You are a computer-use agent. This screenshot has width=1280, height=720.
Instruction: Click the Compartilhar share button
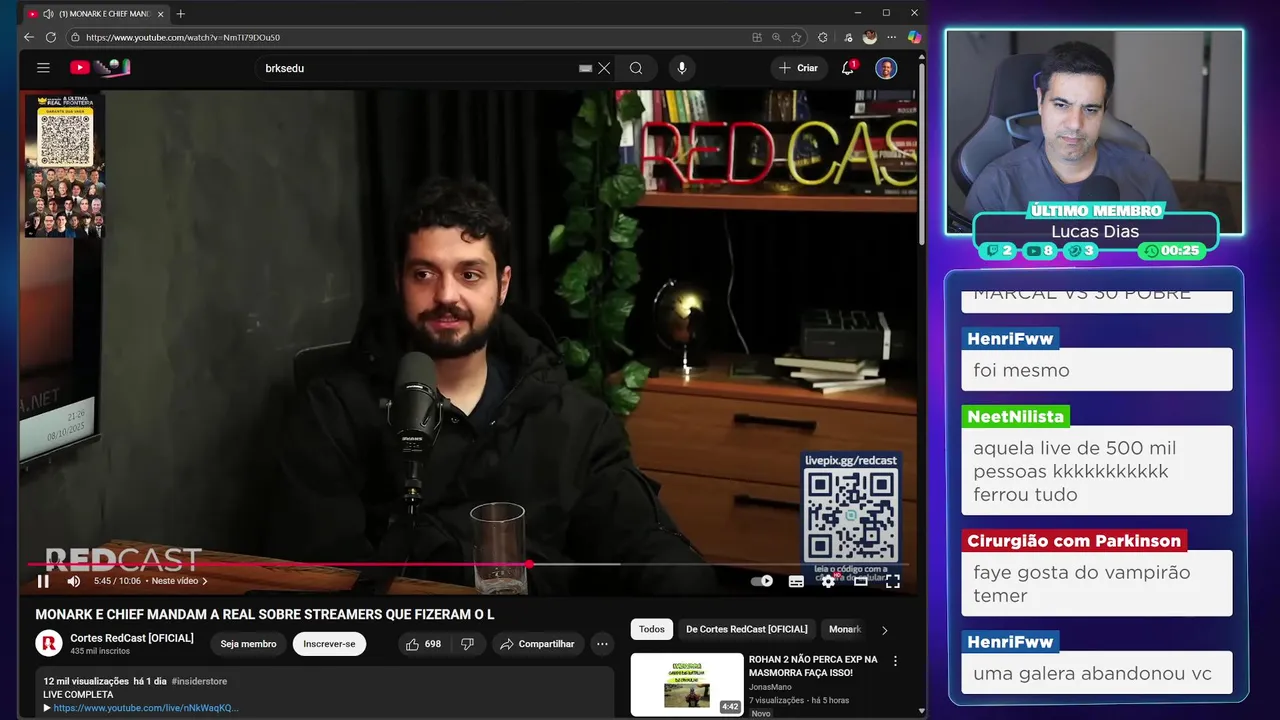(x=537, y=644)
